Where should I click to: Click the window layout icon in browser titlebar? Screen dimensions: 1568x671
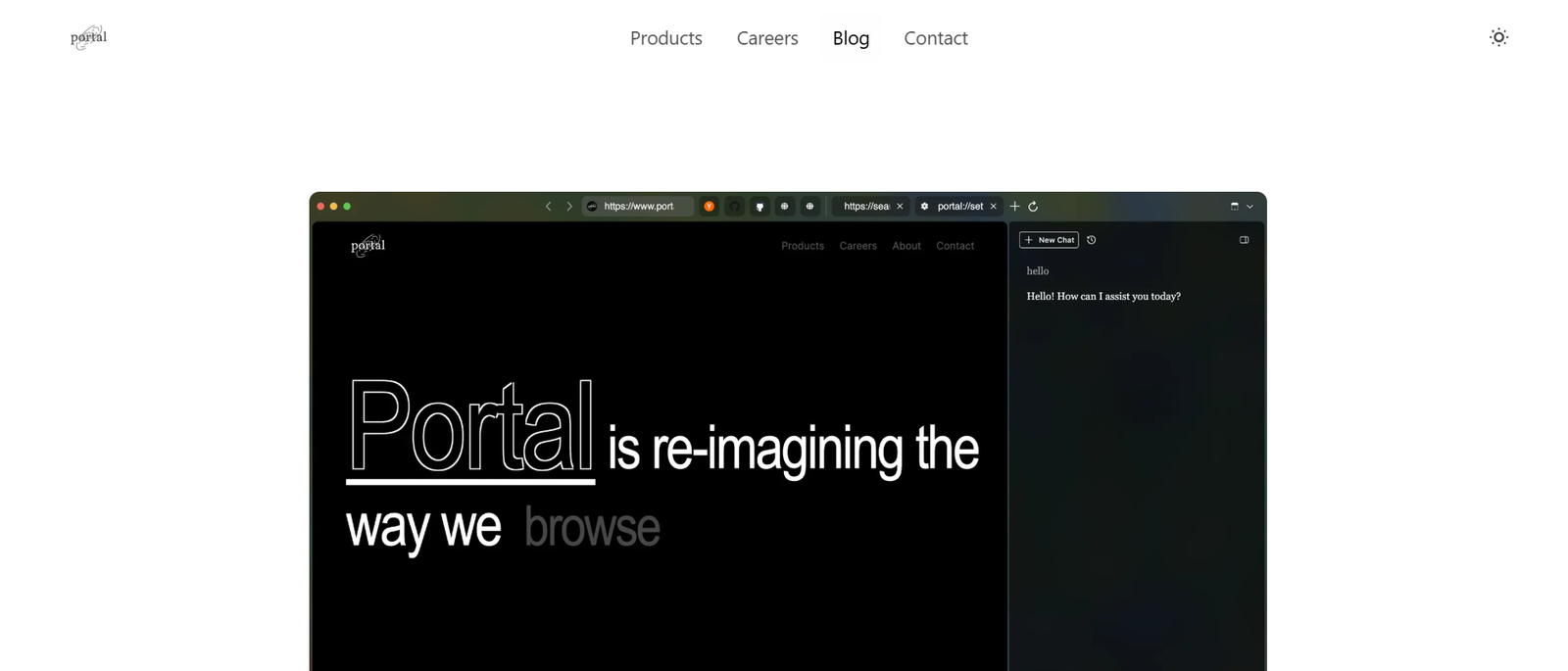pyautogui.click(x=1234, y=206)
